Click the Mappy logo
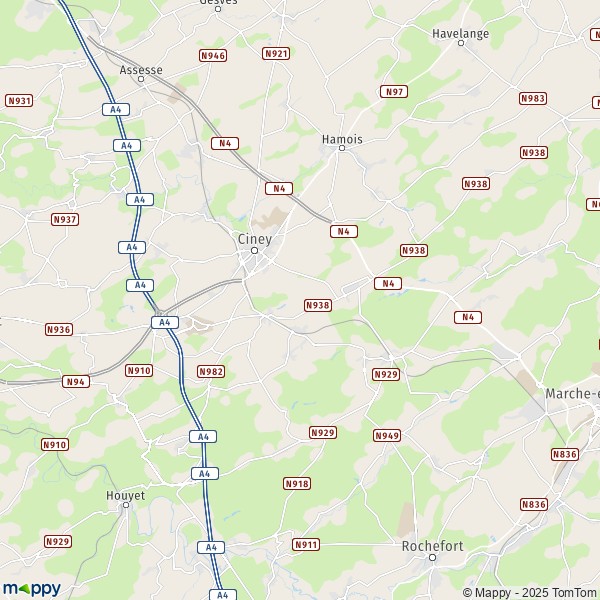Image resolution: width=600 pixels, height=600 pixels. coord(32,589)
